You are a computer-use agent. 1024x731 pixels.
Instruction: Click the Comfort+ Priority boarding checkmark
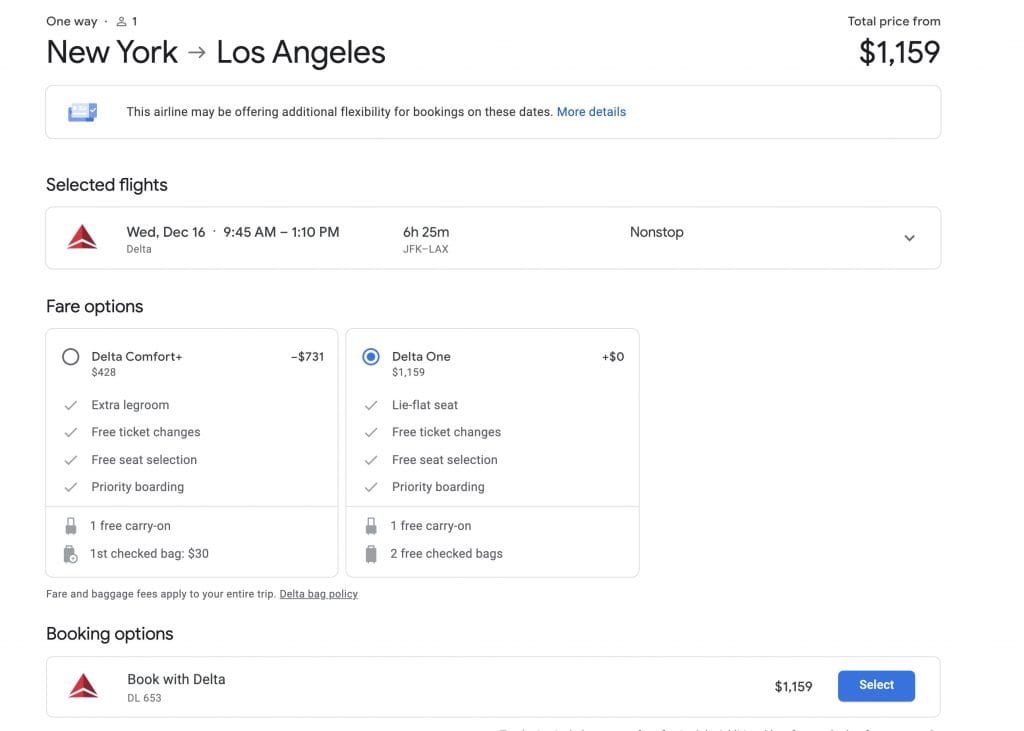pyautogui.click(x=71, y=487)
